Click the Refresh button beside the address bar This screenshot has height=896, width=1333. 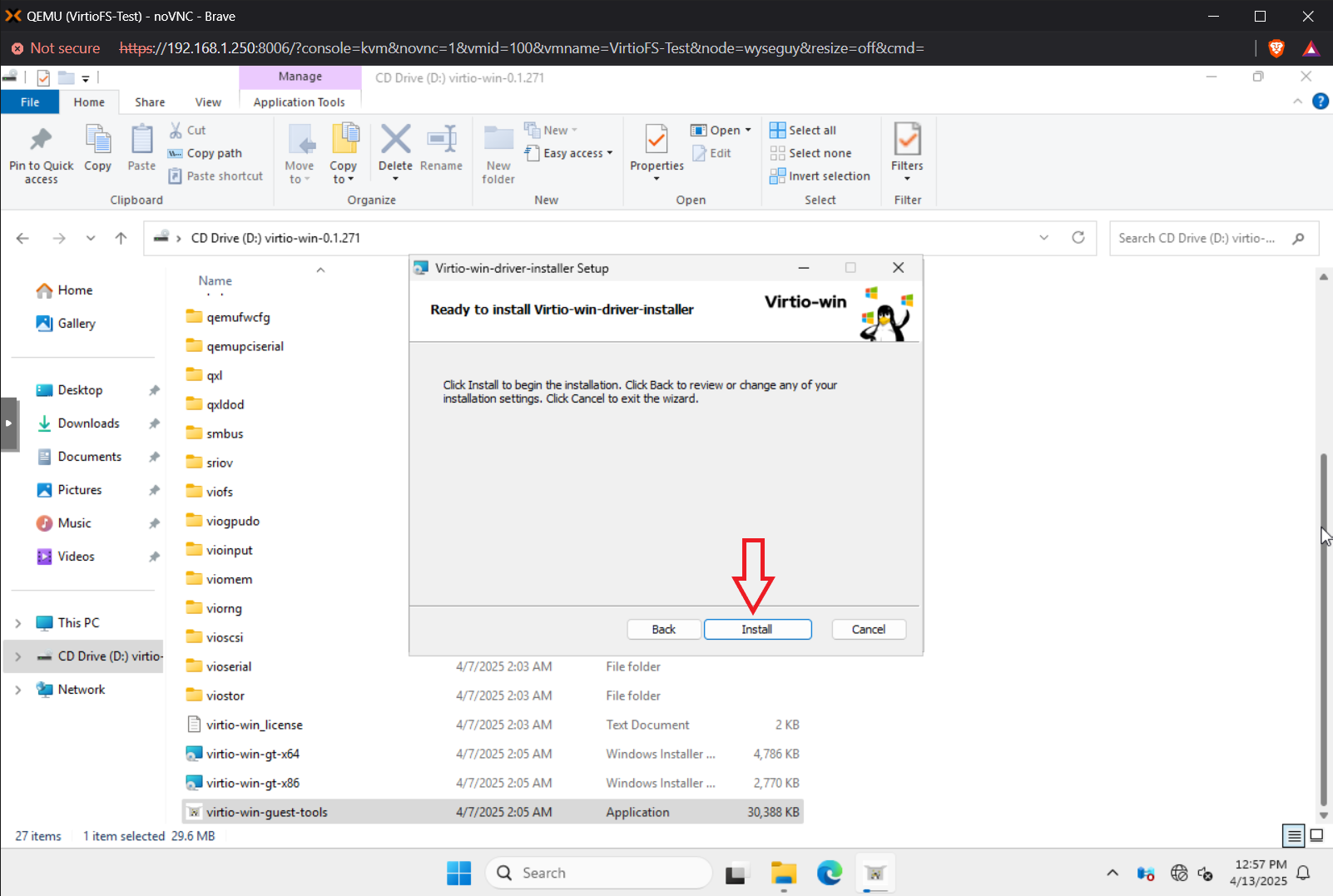coord(1078,238)
